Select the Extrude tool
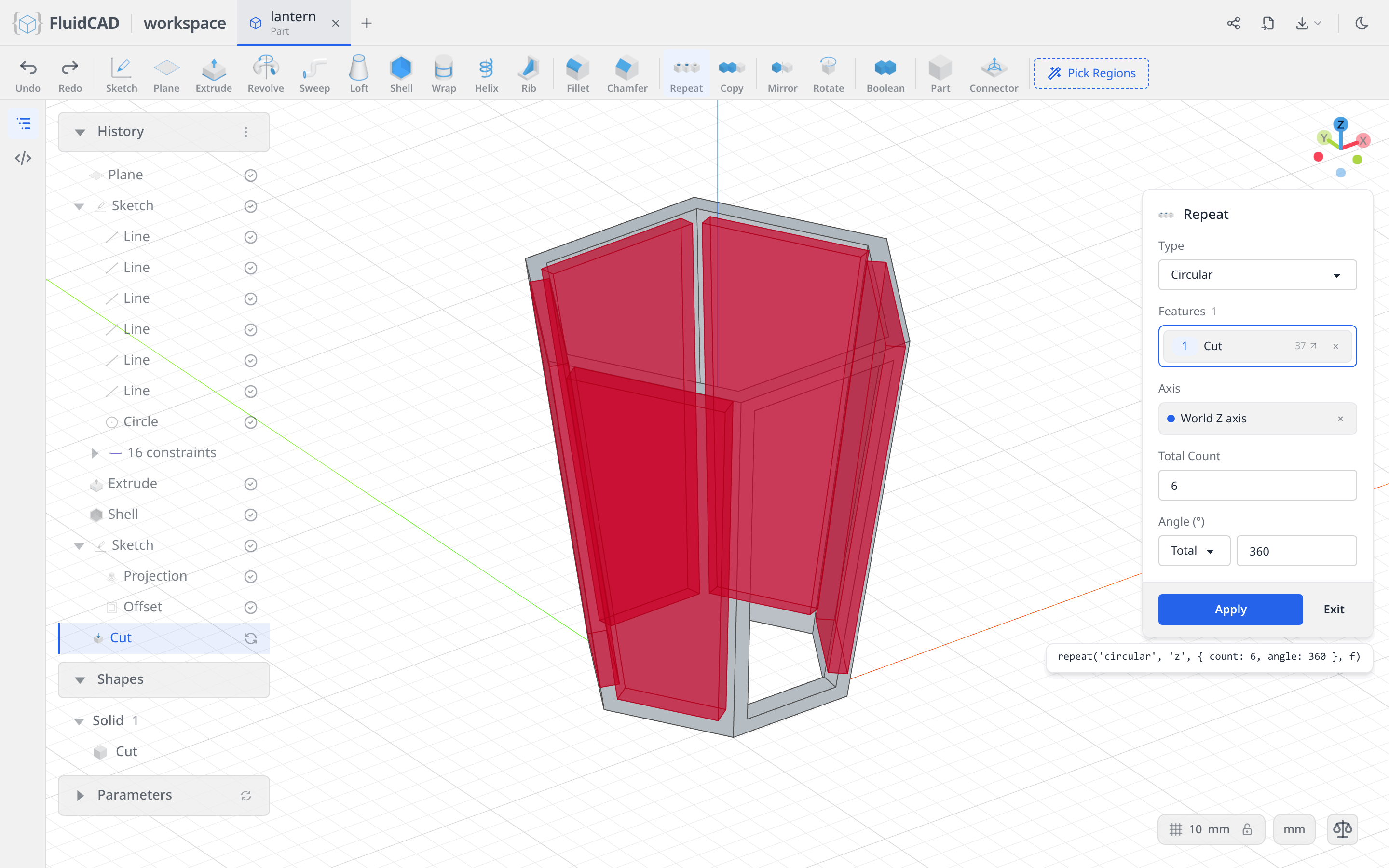Image resolution: width=1389 pixels, height=868 pixels. click(x=214, y=74)
